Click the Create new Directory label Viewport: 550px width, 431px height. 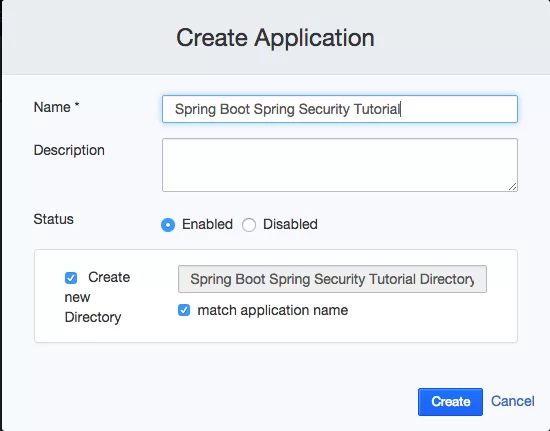[x=98, y=297]
